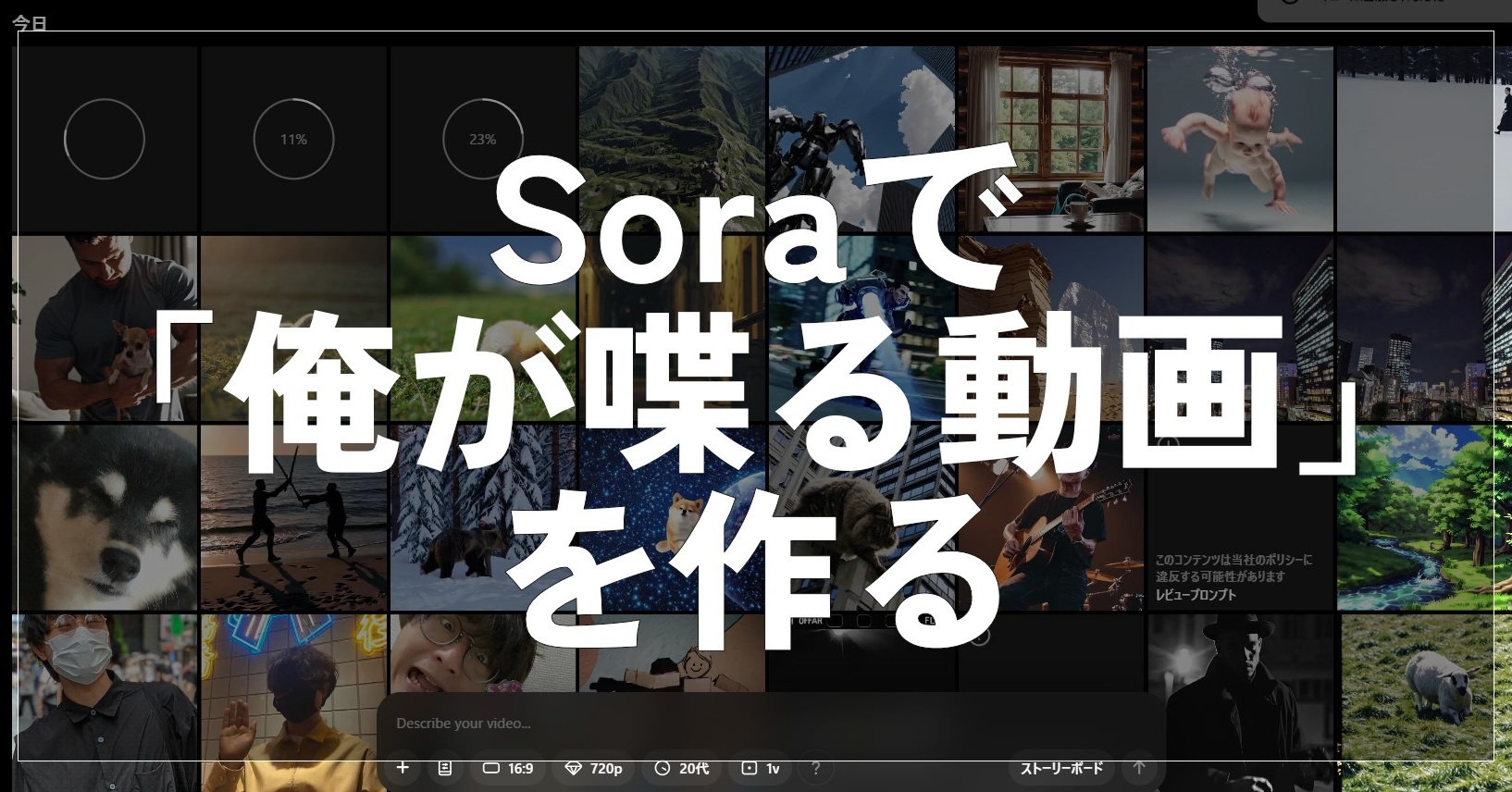Click the ストーリーボード button
The width and height of the screenshot is (1512, 792).
point(1061,768)
